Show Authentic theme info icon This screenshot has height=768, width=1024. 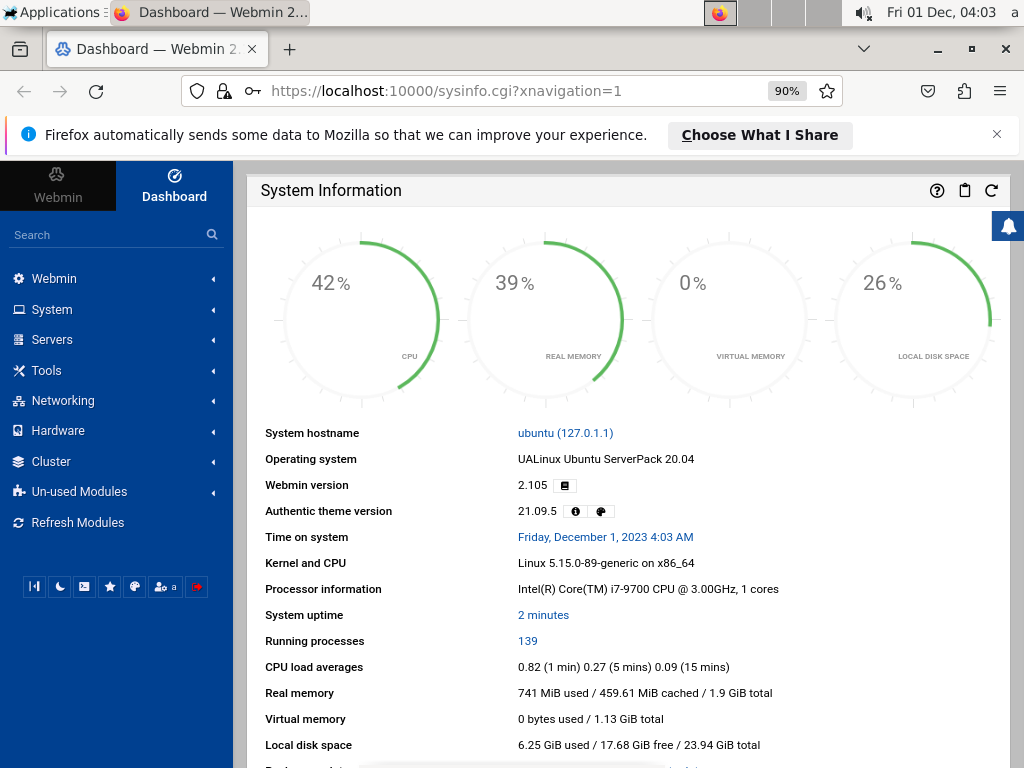[575, 512]
